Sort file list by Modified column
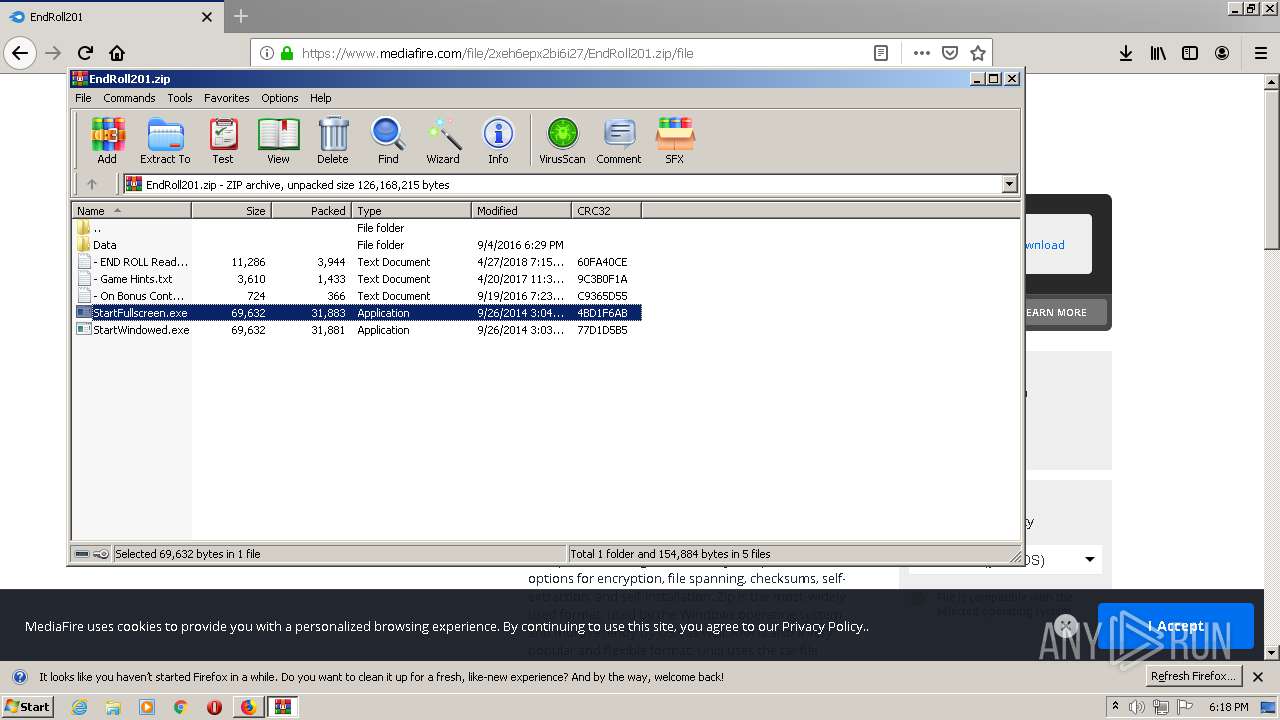This screenshot has height=720, width=1280. 521,211
